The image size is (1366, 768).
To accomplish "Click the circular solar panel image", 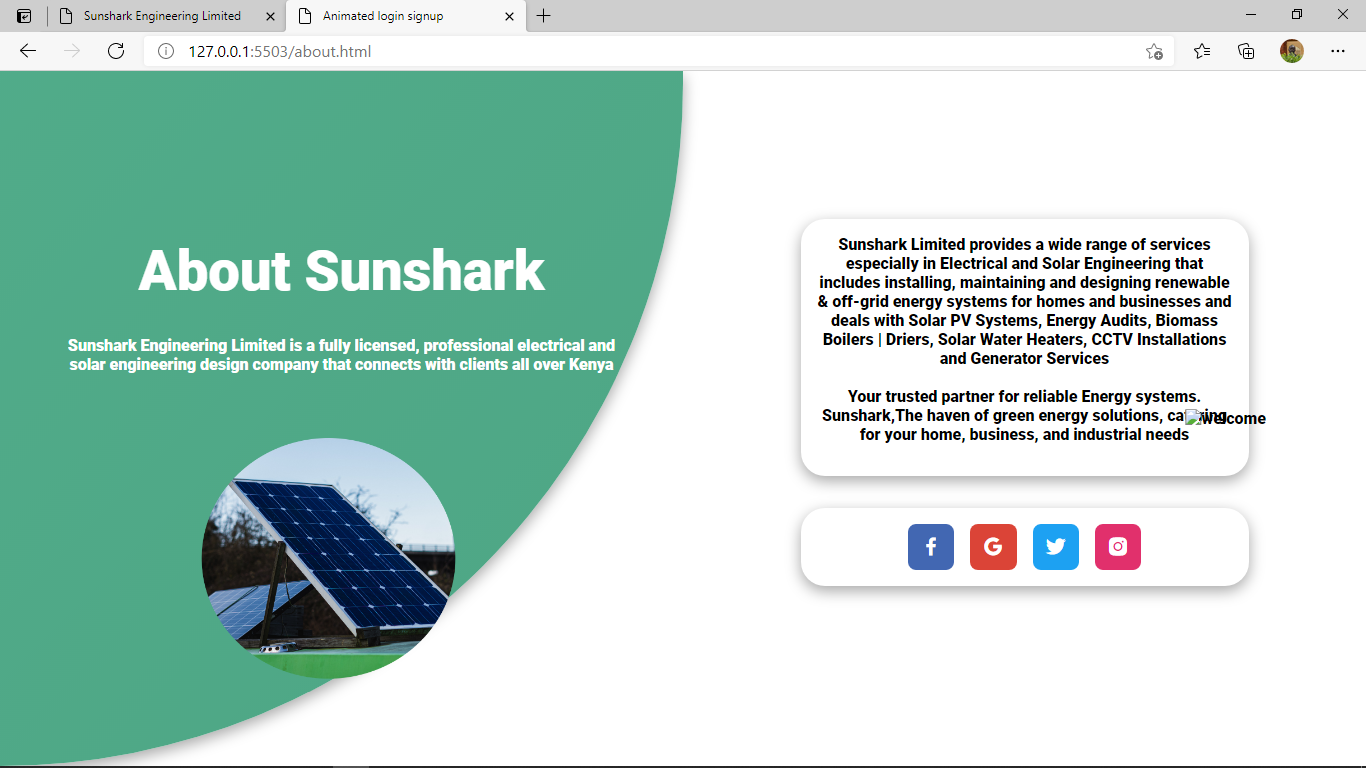I will (x=328, y=558).
